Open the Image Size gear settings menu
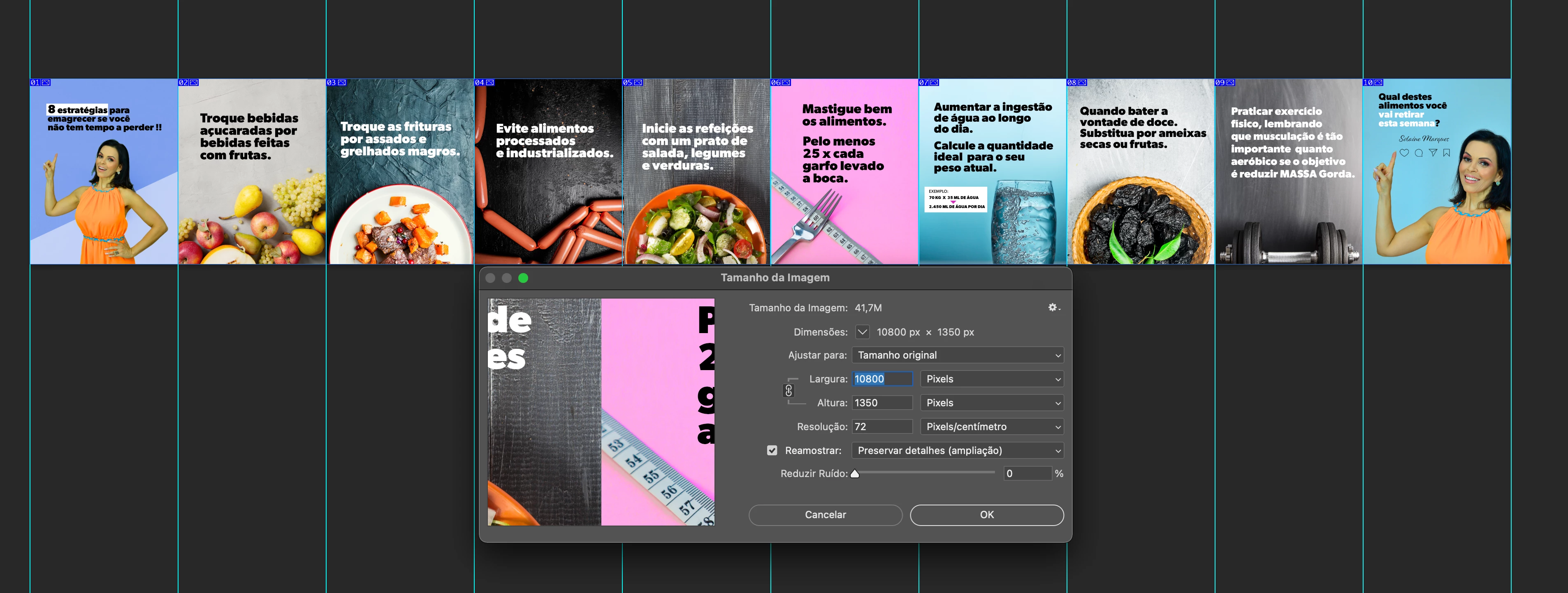 1054,308
